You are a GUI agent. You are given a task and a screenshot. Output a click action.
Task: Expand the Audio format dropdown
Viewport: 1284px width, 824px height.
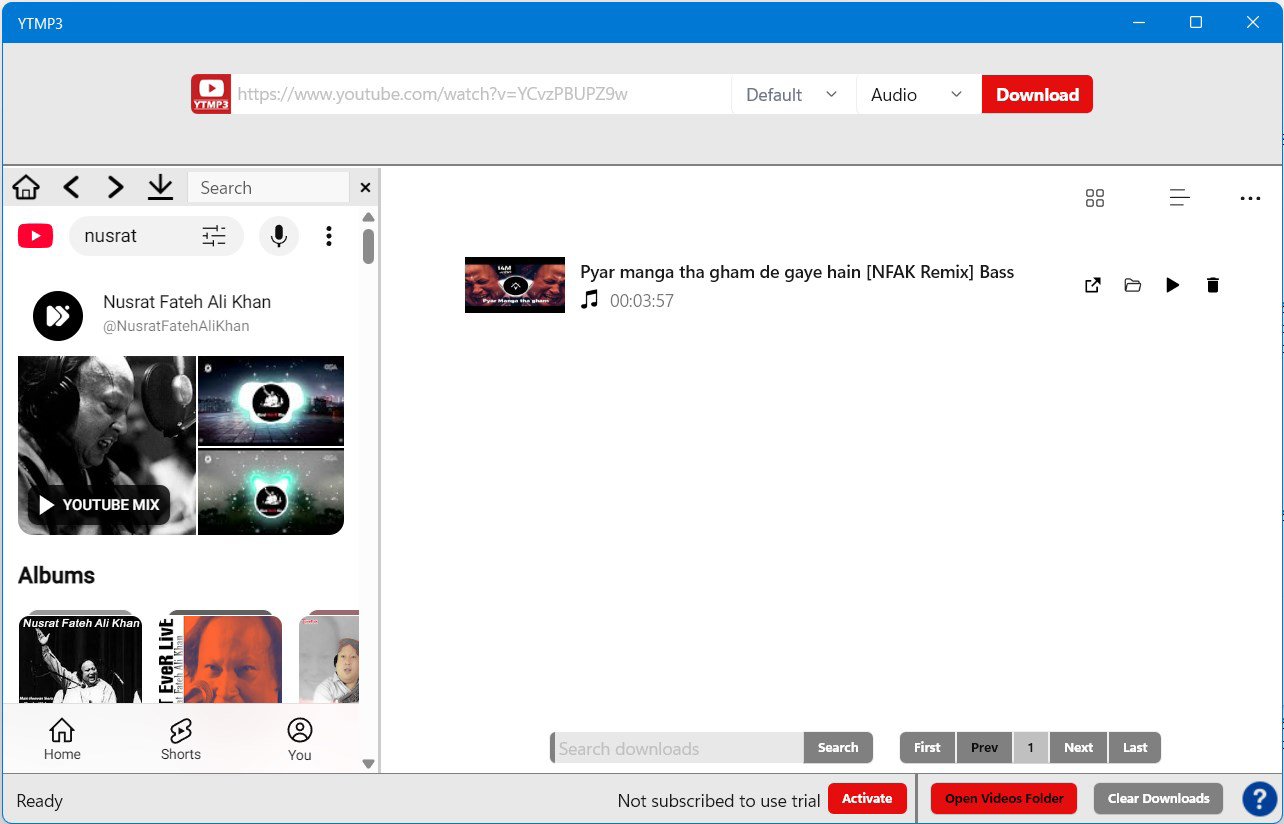click(x=918, y=94)
